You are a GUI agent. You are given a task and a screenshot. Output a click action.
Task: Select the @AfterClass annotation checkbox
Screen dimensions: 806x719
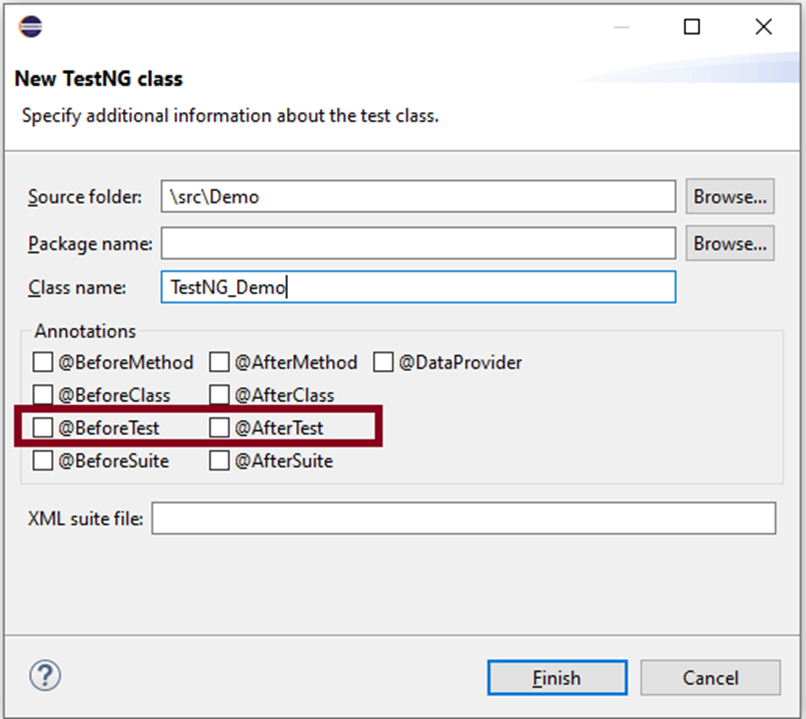click(219, 395)
